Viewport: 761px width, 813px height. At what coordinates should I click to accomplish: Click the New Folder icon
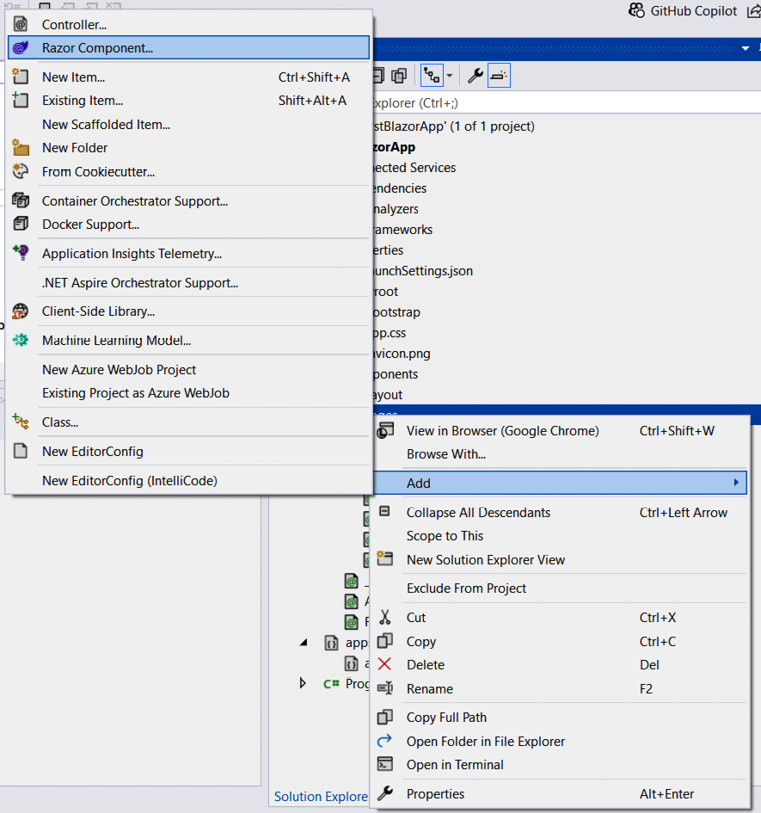(20, 148)
